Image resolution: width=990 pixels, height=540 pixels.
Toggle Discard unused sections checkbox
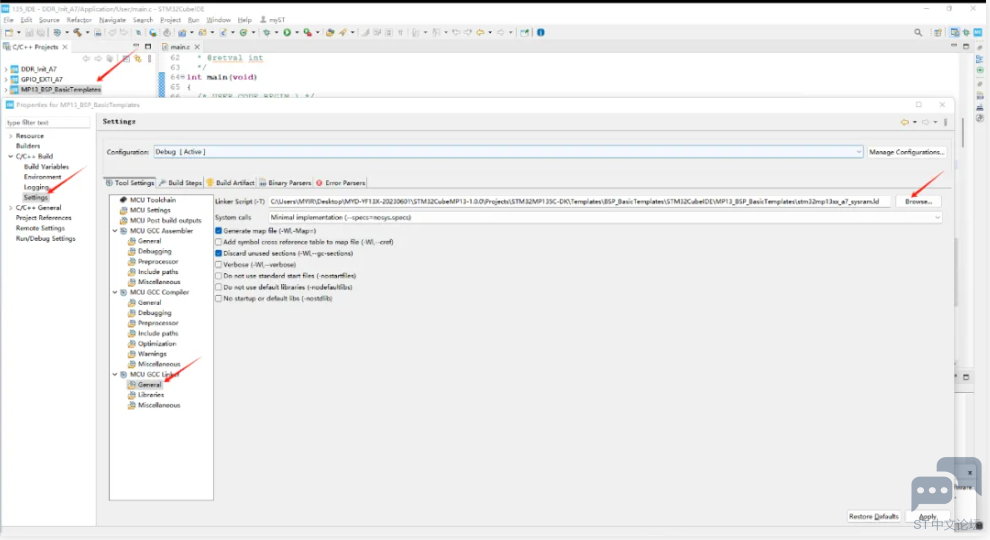218,253
